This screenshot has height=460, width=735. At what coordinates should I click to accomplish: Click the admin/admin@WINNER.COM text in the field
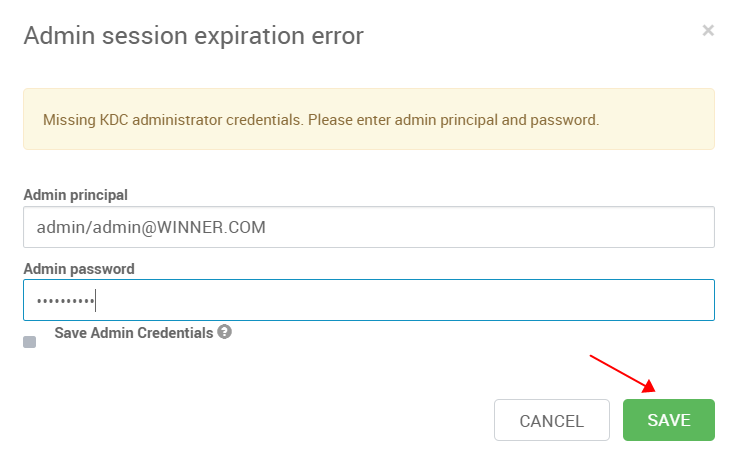coord(151,227)
